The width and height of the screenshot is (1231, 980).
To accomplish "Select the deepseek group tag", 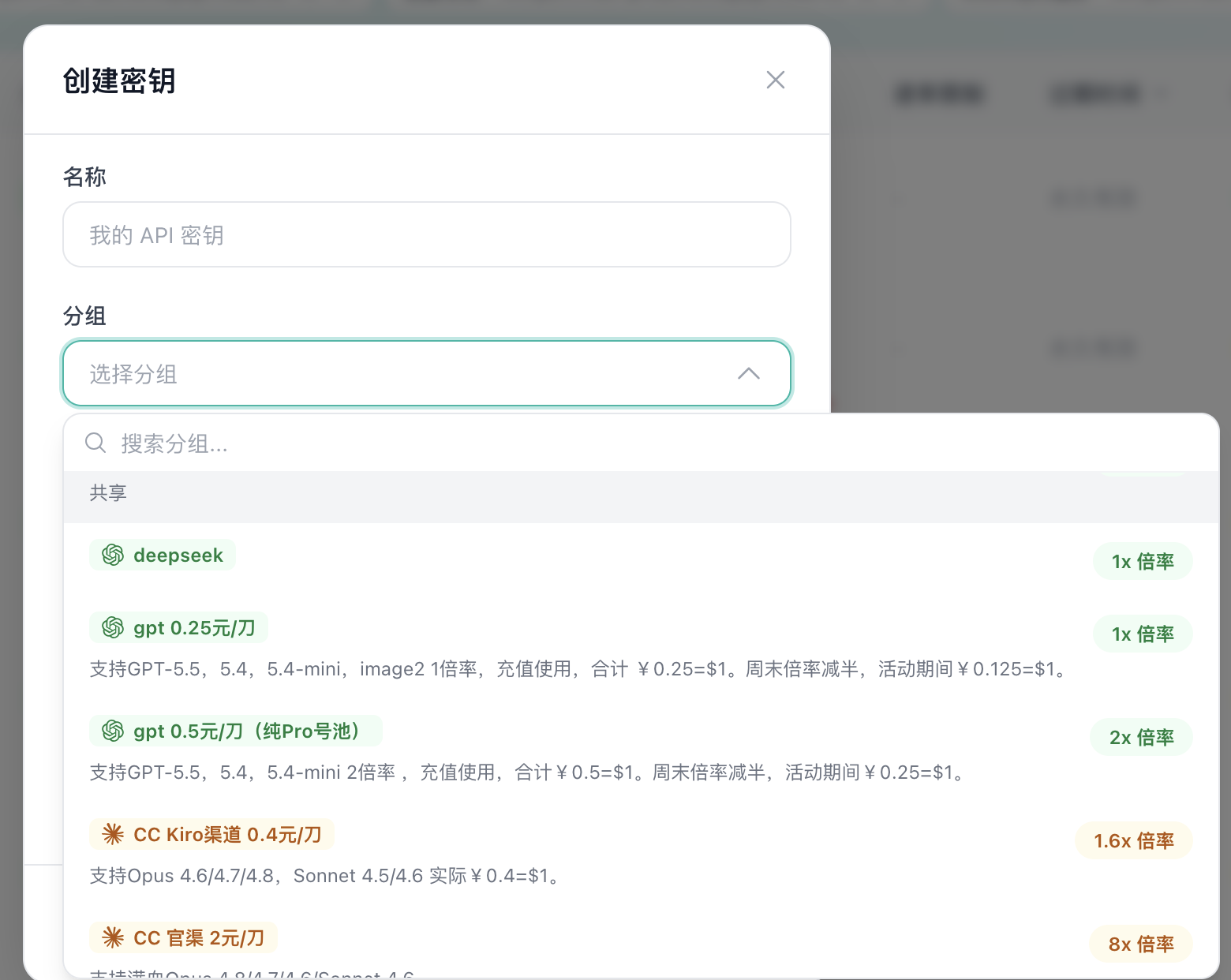I will pyautogui.click(x=163, y=555).
